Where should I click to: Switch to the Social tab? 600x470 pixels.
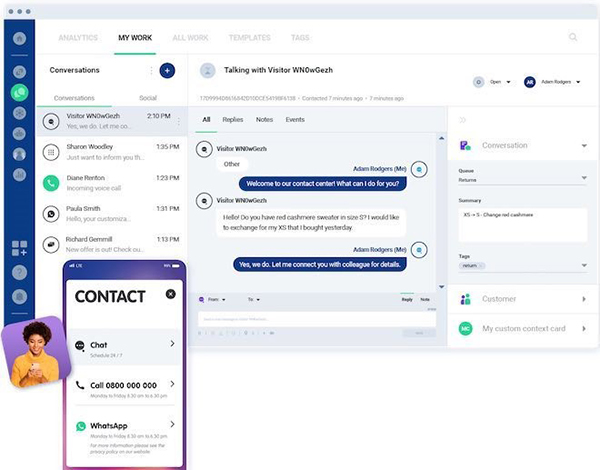[148, 98]
